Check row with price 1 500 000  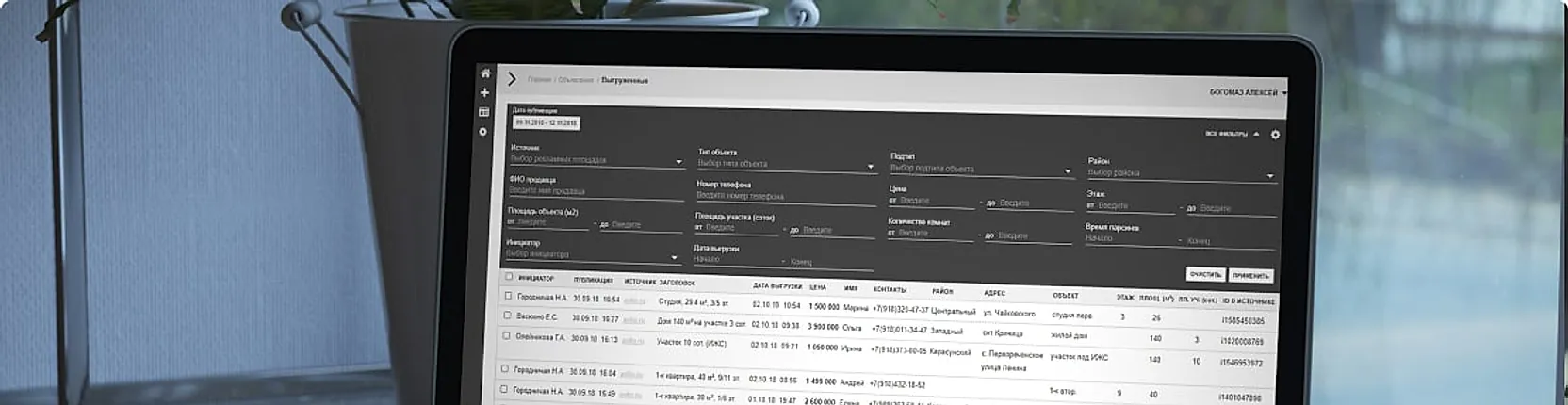(x=508, y=296)
